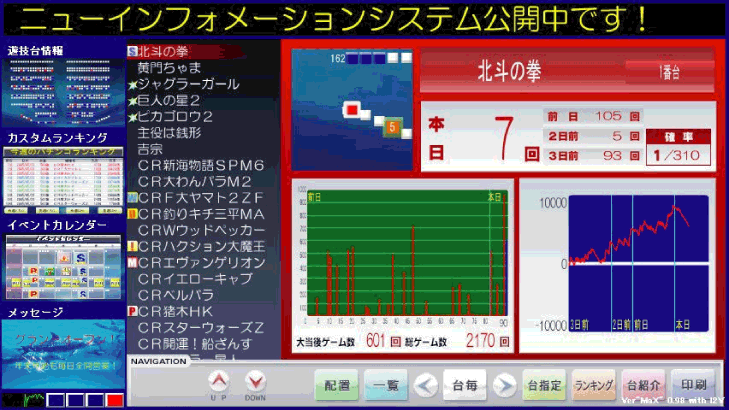Select CRハクション大魔王 in the list

pos(201,246)
